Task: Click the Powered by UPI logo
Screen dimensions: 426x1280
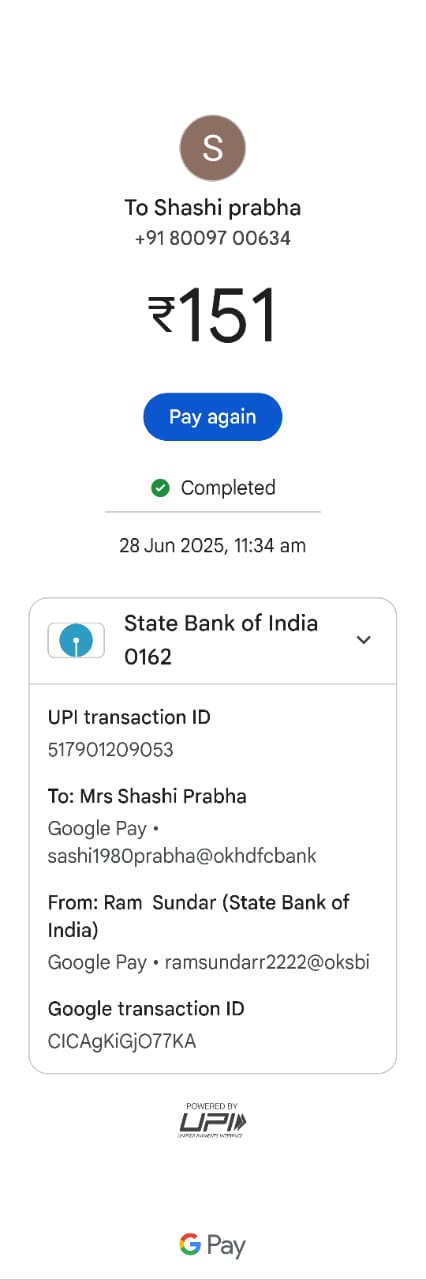Action: tap(212, 1120)
